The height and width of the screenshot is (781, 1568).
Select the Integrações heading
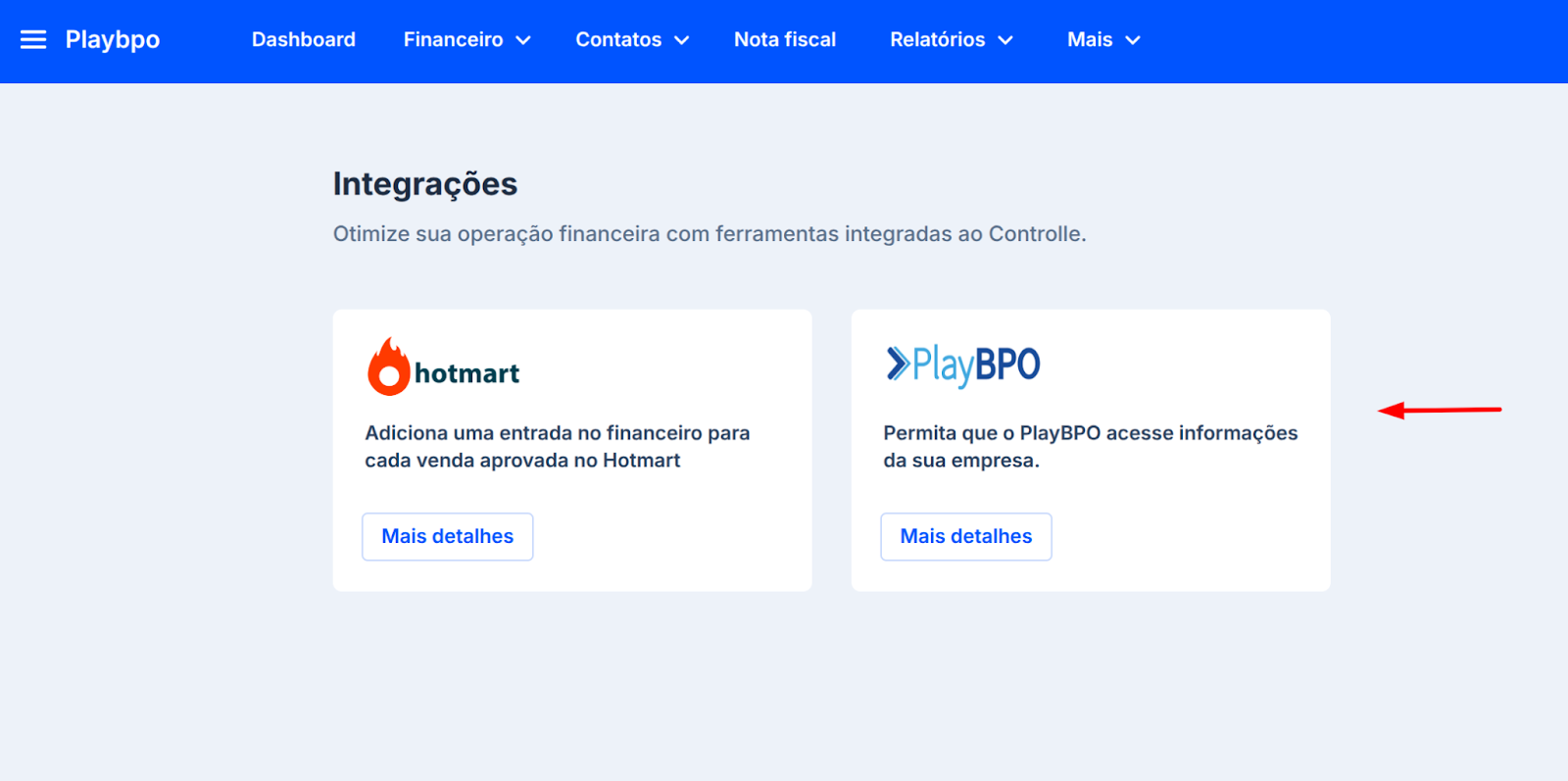425,184
